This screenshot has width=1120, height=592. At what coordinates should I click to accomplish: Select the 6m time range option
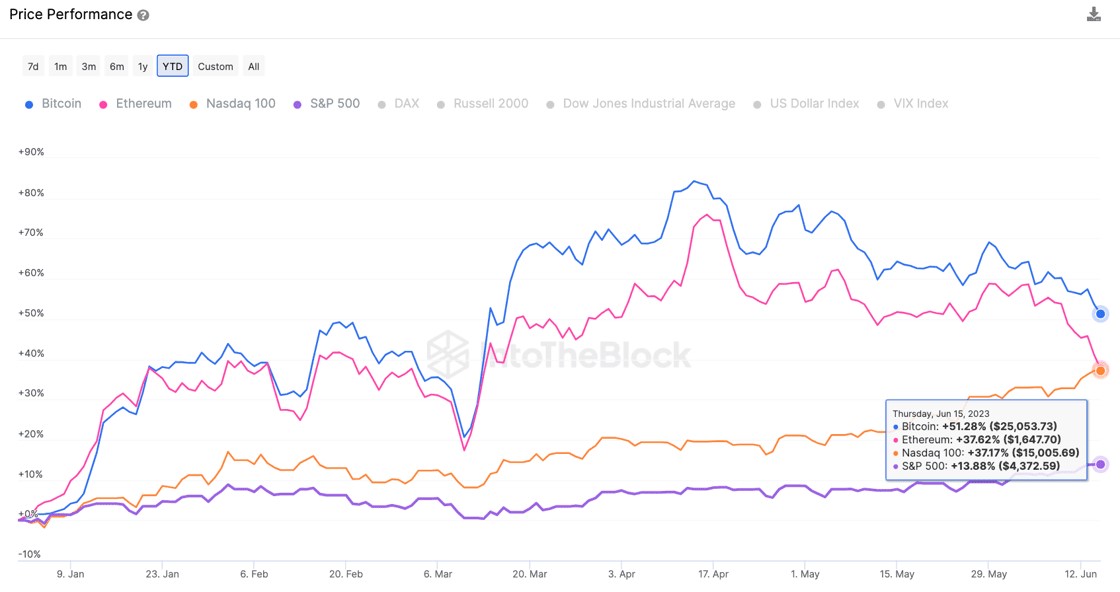click(x=116, y=66)
